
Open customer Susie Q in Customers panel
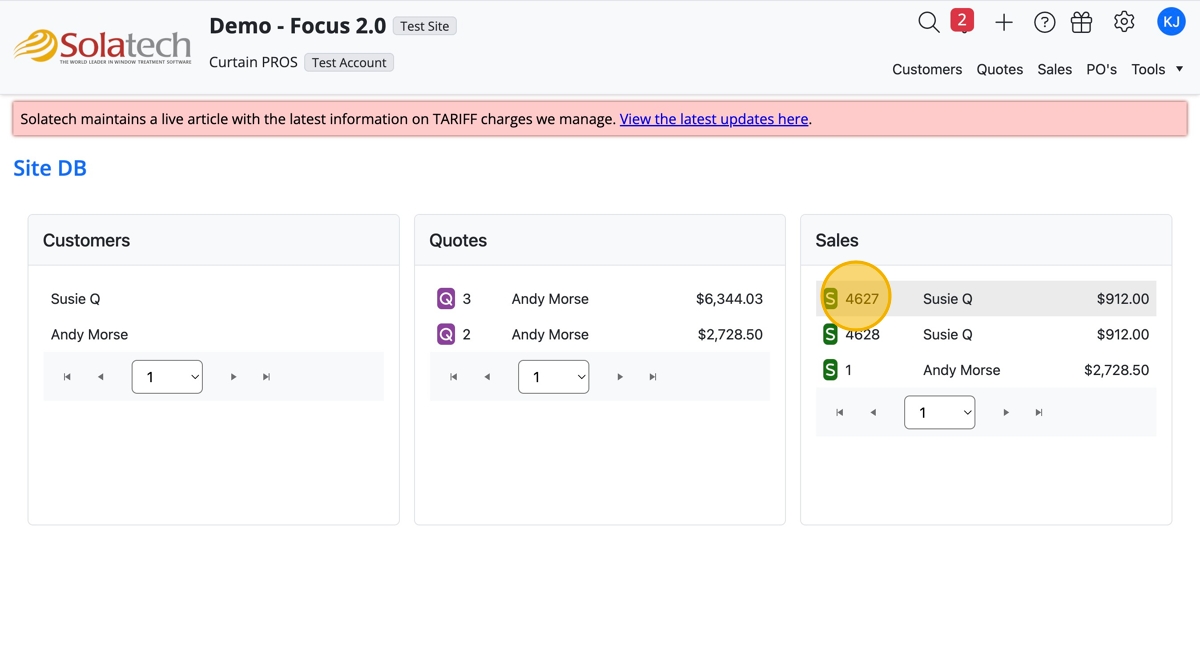(76, 299)
